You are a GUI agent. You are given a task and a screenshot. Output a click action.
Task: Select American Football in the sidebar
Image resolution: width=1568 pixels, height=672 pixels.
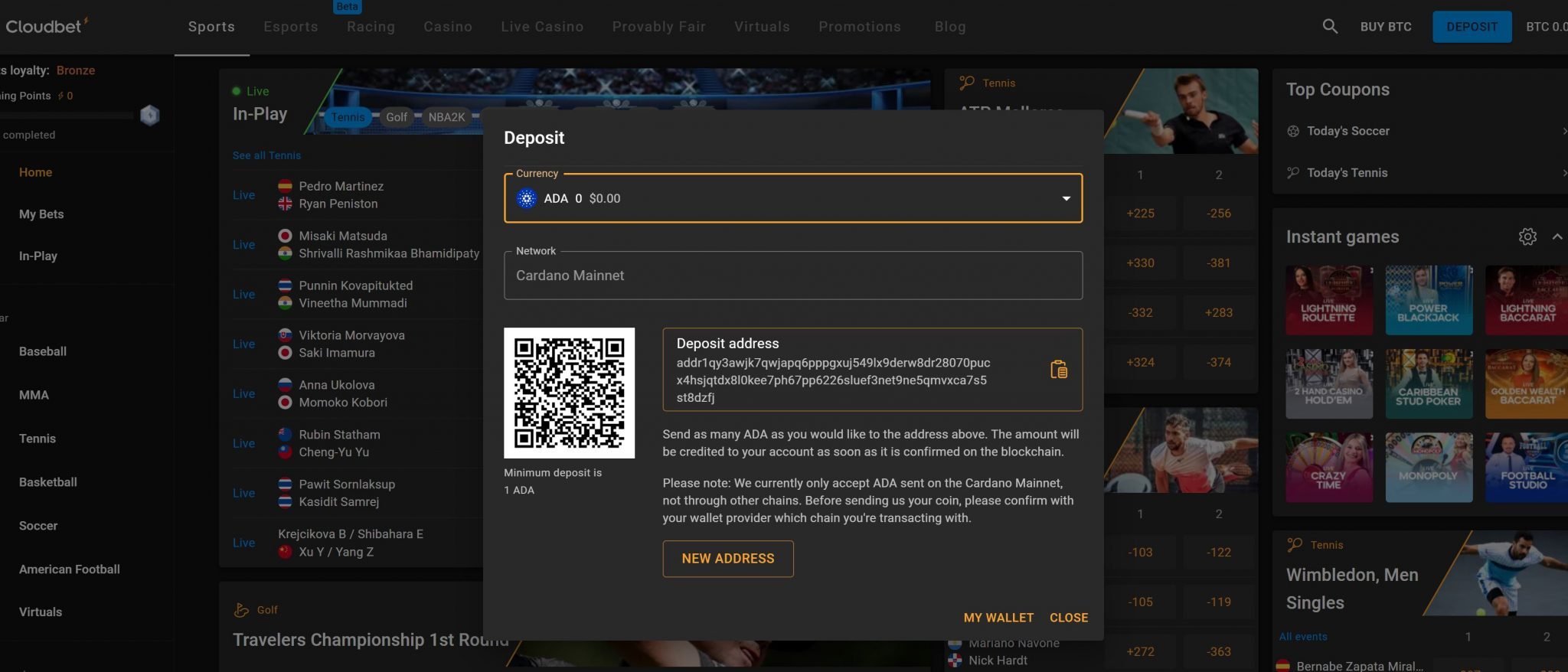70,569
